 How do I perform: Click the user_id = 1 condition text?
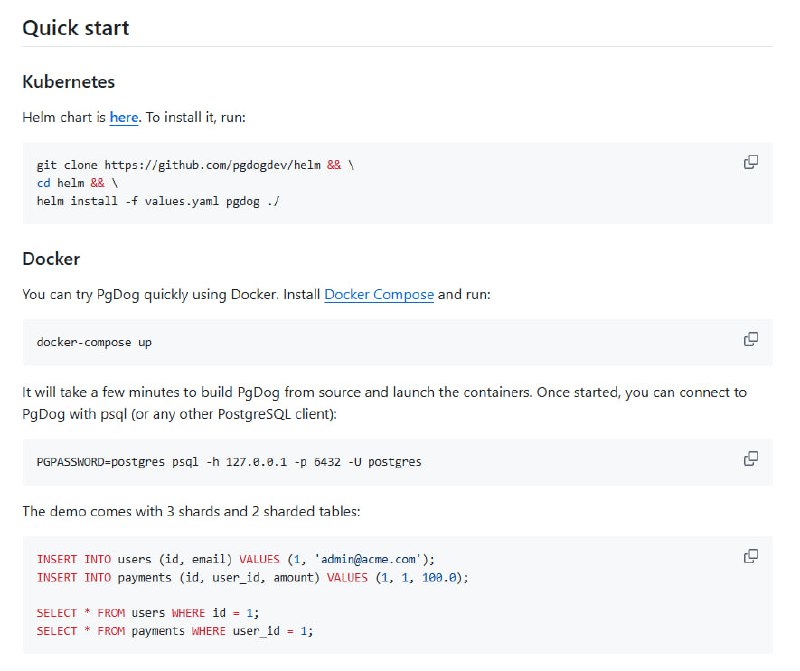pyautogui.click(x=272, y=631)
